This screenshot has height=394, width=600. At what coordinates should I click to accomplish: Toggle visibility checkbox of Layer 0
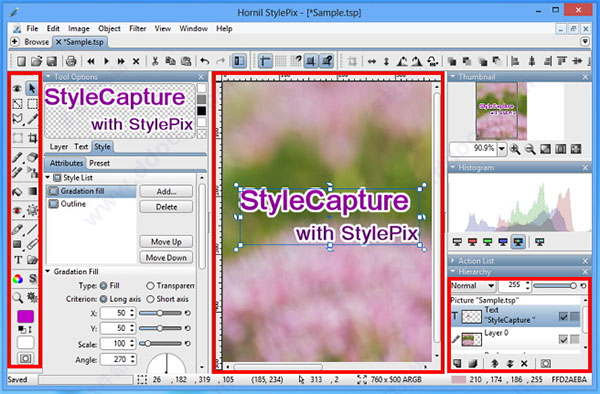coord(563,339)
